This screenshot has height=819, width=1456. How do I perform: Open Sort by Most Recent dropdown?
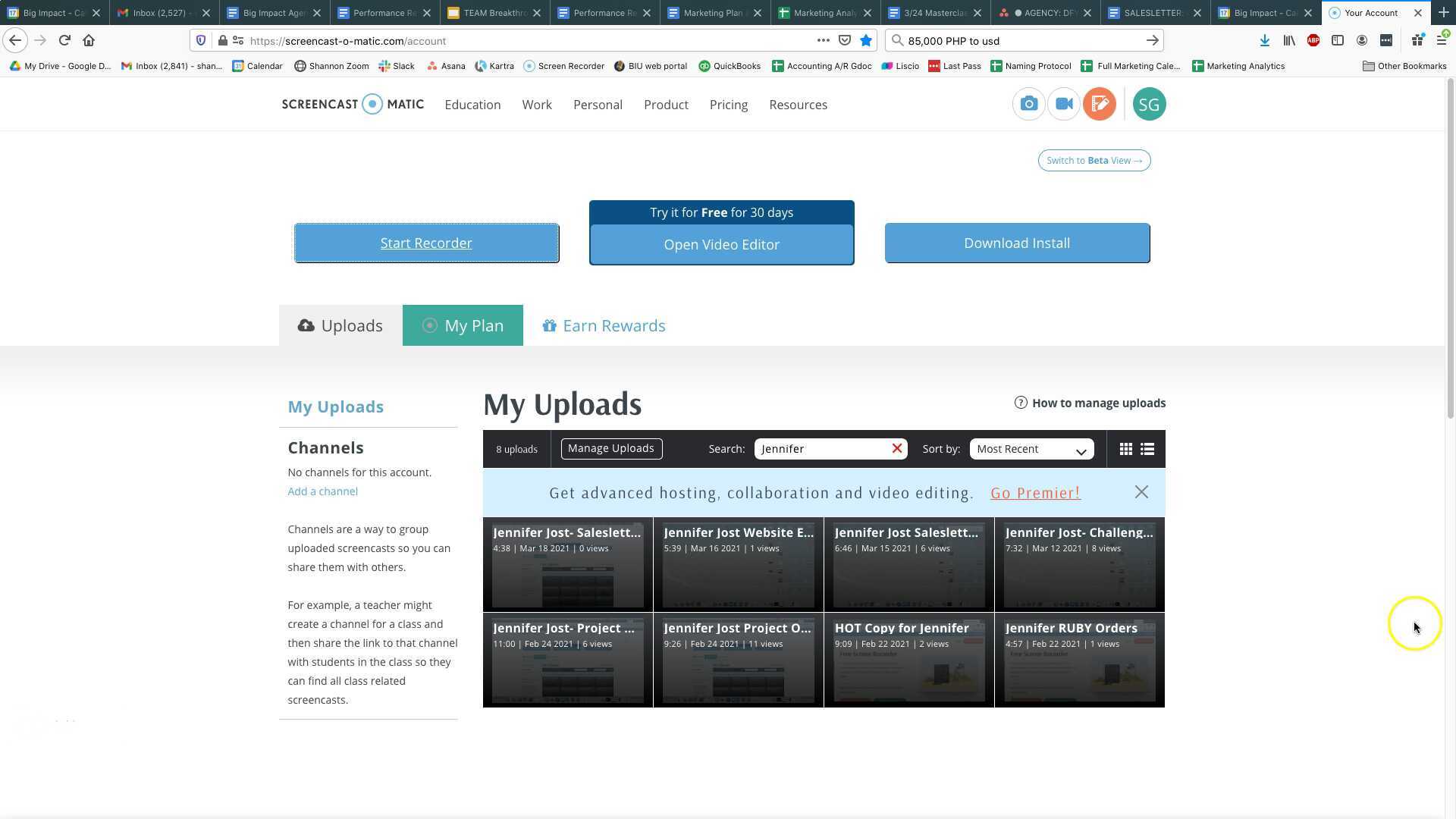pos(1031,449)
